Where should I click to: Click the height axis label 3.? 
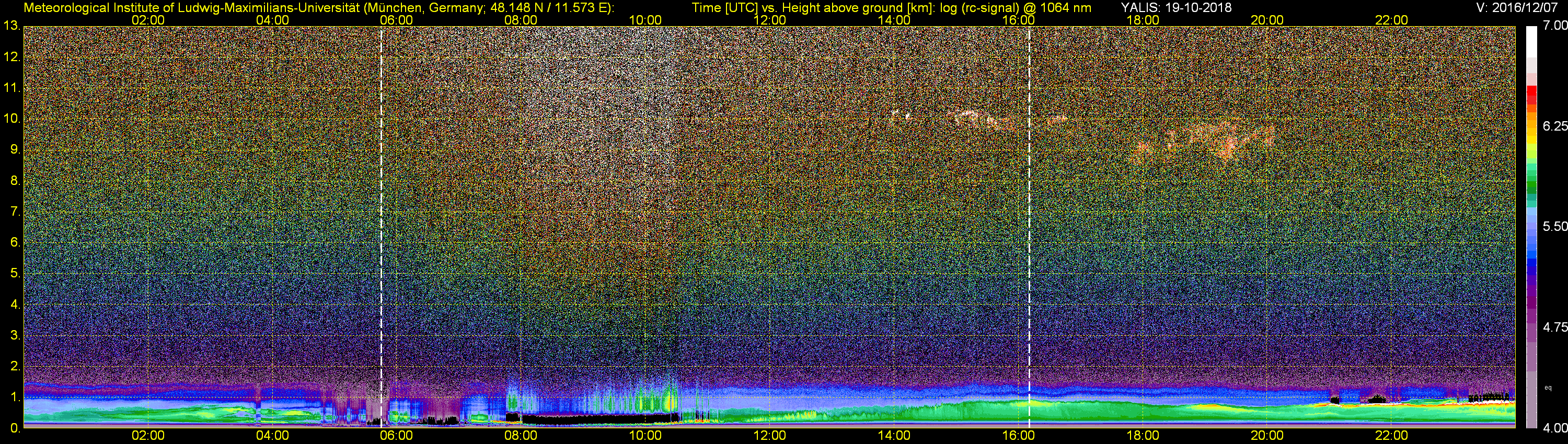pos(15,335)
